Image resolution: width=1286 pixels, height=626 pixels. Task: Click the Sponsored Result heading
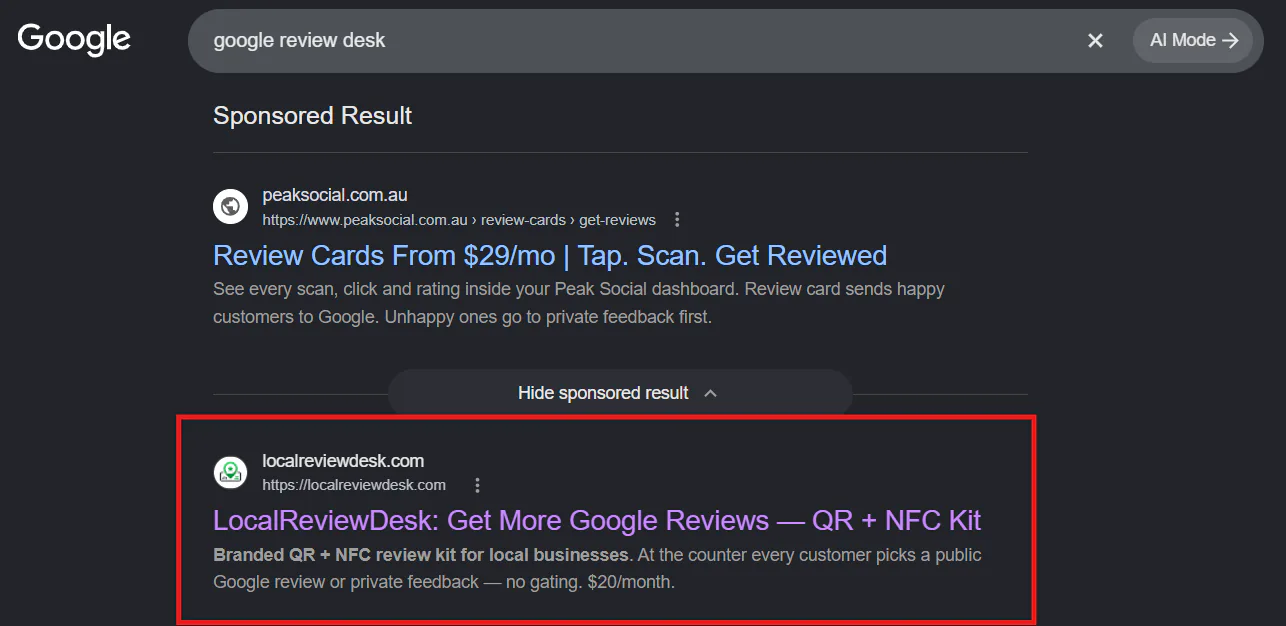(x=313, y=116)
